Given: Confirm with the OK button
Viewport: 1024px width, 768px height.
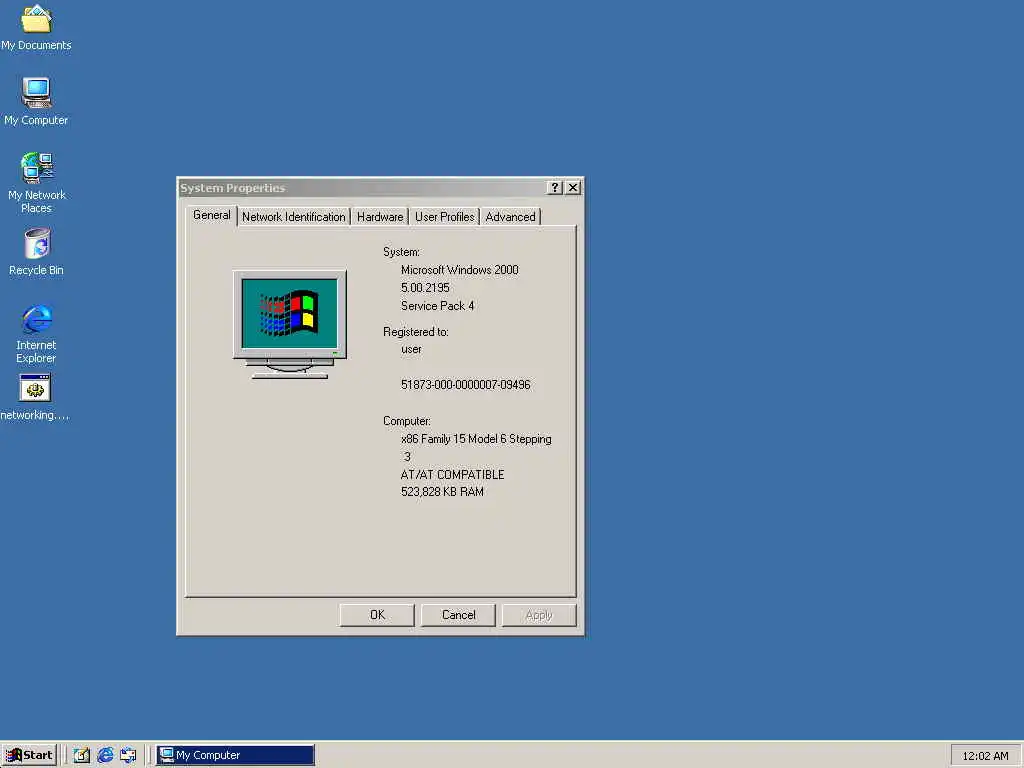Looking at the screenshot, I should 377,615.
